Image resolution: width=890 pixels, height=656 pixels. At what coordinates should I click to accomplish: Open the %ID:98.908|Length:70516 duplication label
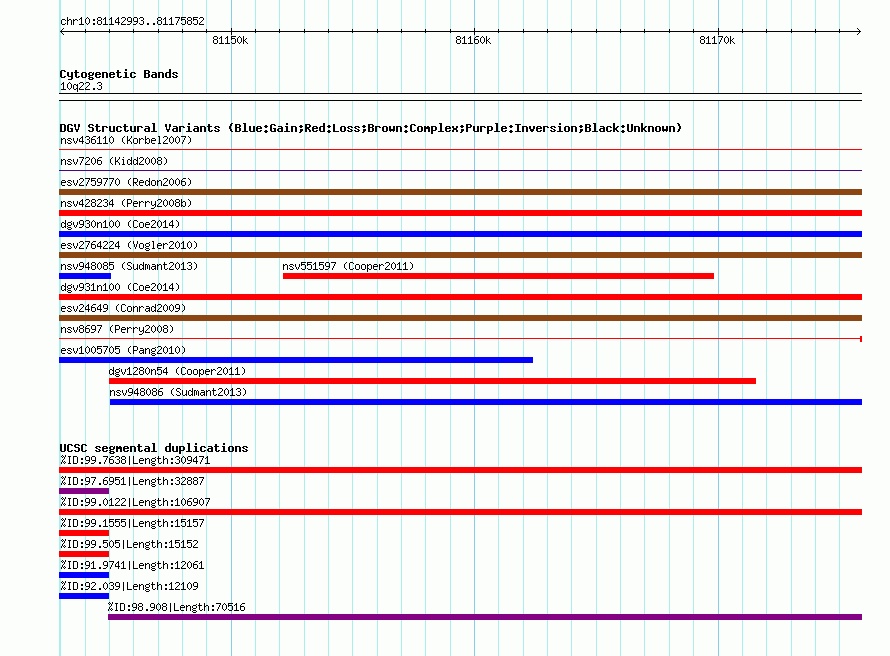177,607
